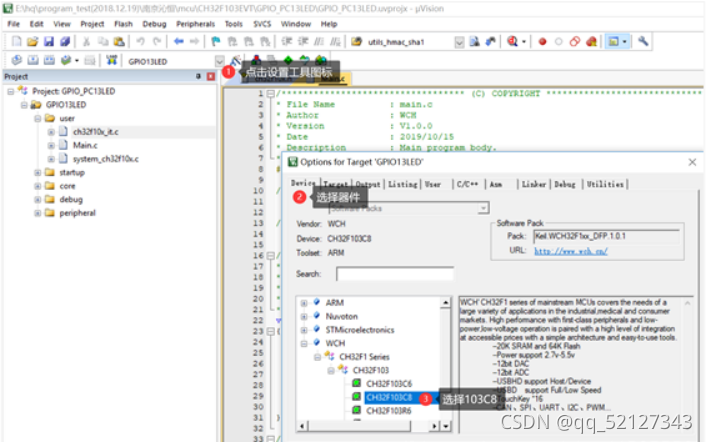Switch to the Output tab in Options dialog
Image resolution: width=707 pixels, height=443 pixels.
(368, 184)
